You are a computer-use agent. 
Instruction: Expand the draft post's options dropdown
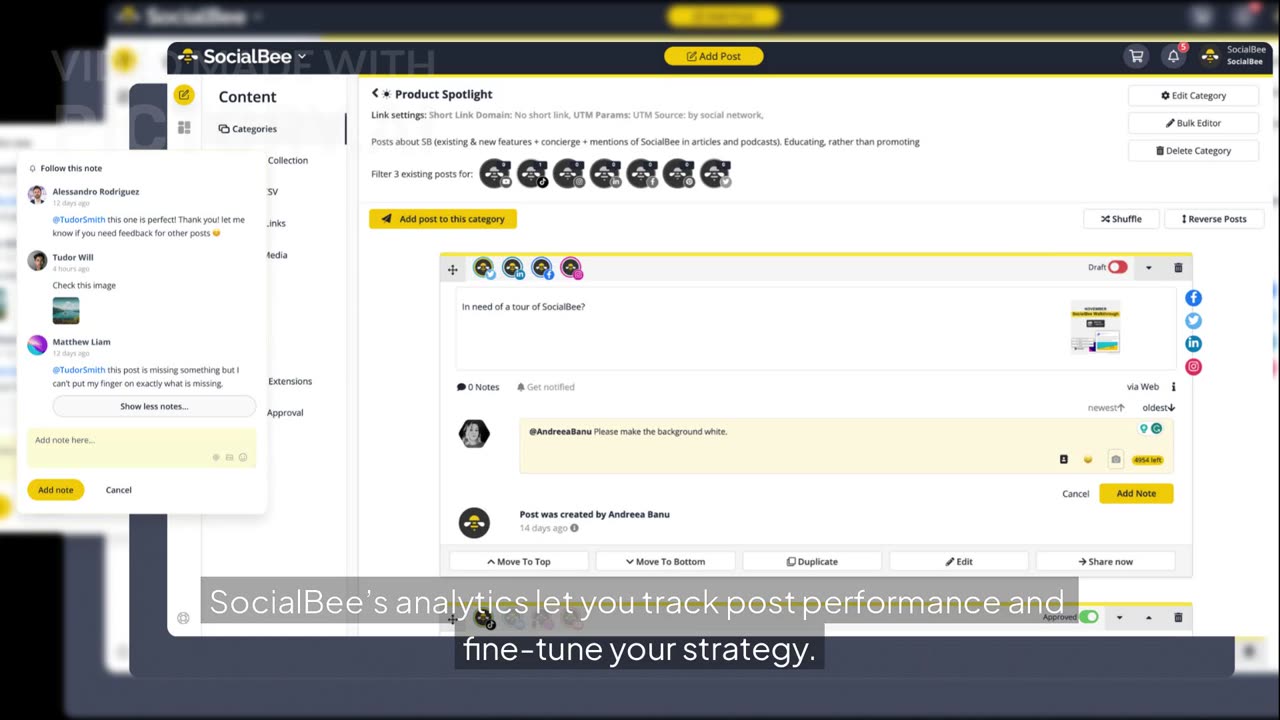(1148, 268)
